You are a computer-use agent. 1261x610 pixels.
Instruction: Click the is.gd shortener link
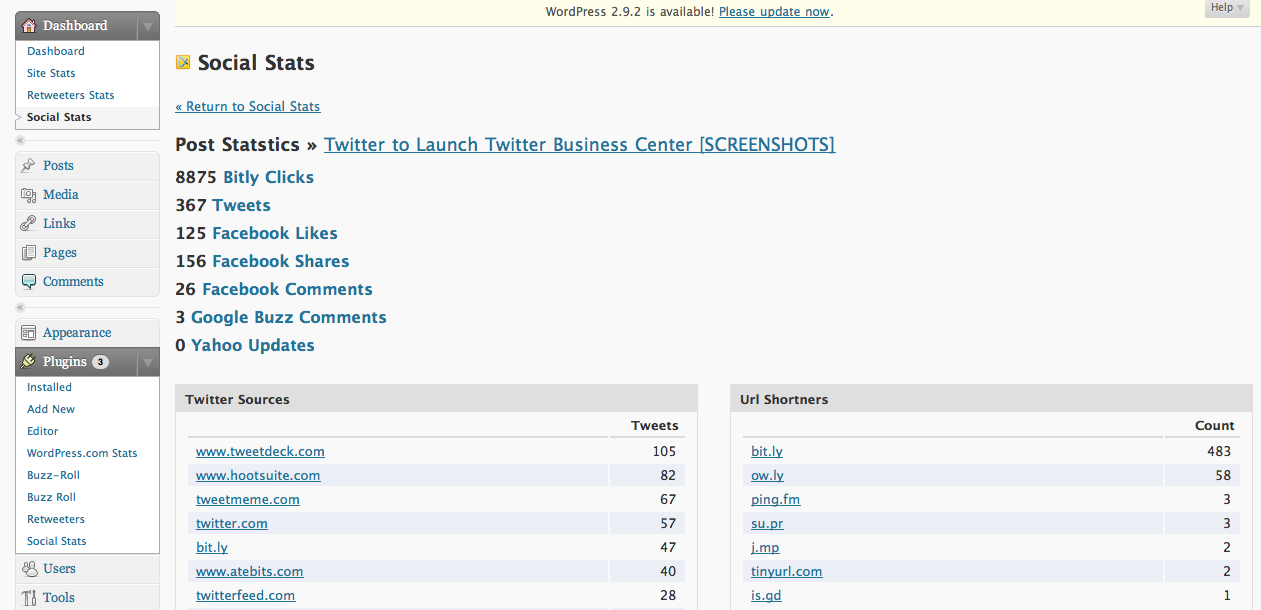tap(766, 595)
